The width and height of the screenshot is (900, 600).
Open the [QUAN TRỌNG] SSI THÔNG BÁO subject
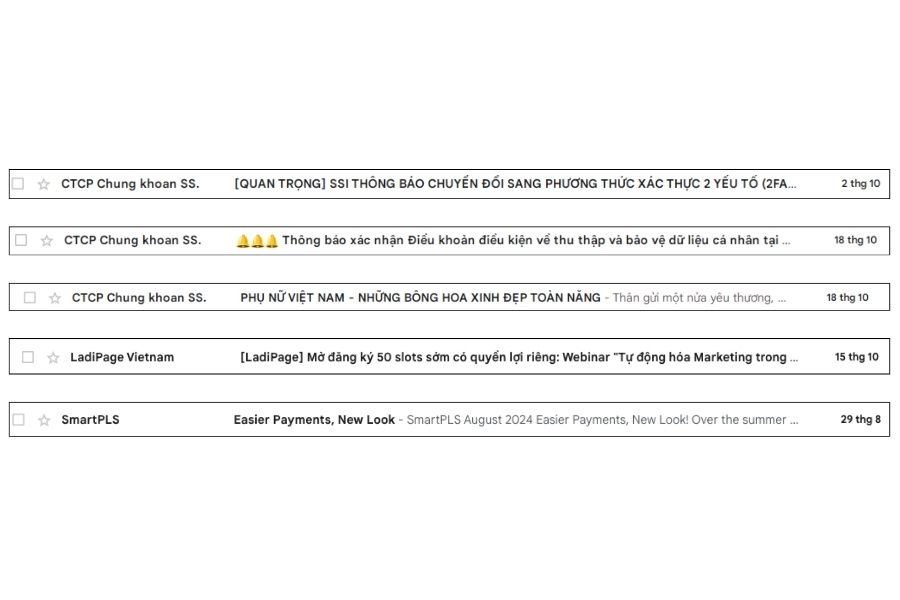point(515,184)
